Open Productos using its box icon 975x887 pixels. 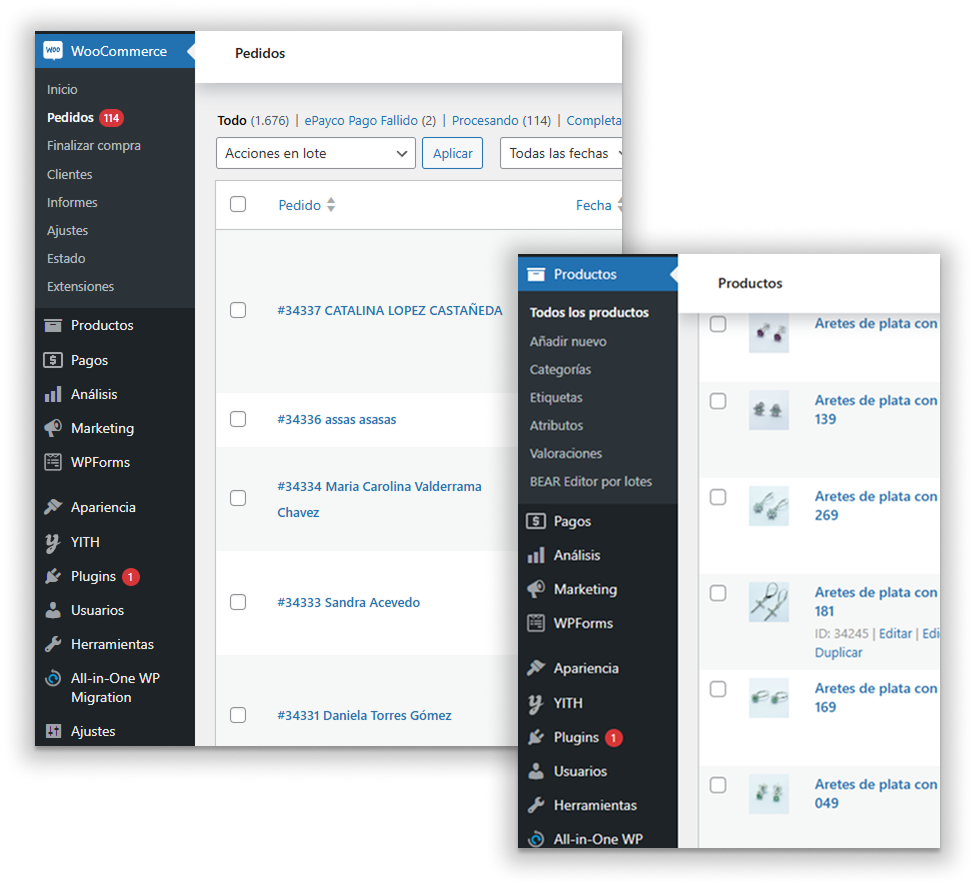51,325
